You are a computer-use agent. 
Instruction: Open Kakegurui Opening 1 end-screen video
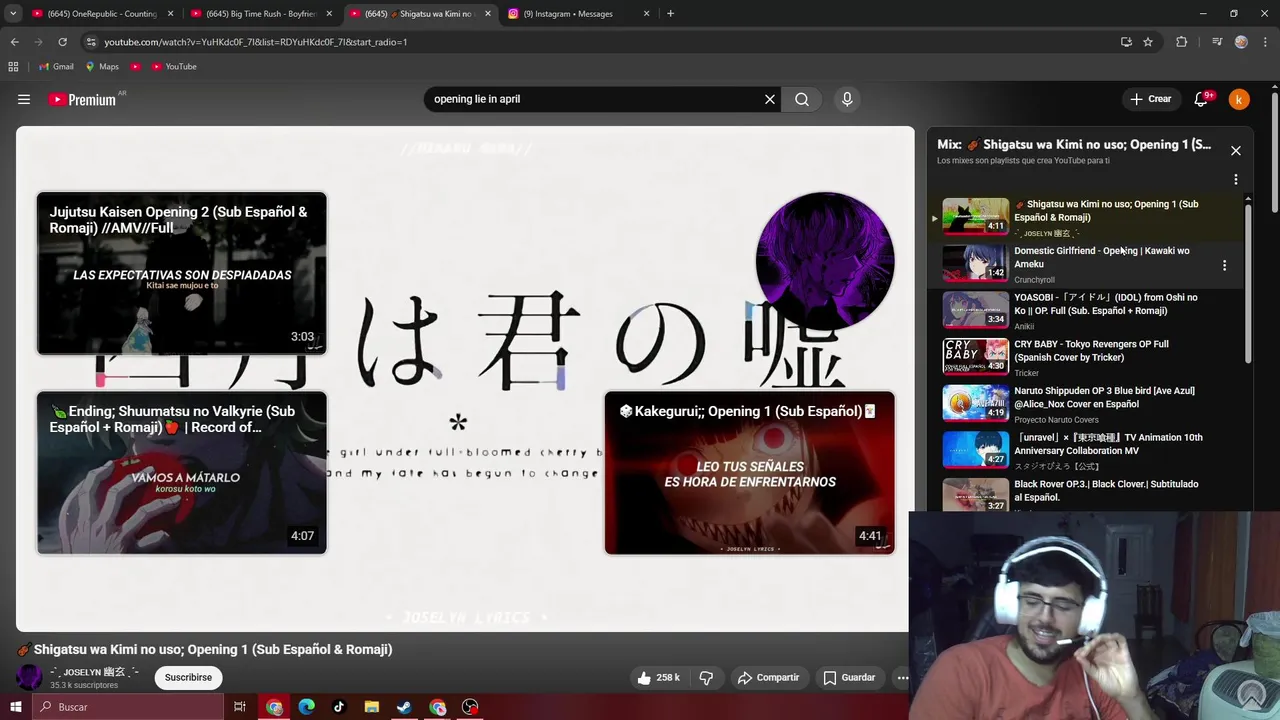tap(750, 472)
